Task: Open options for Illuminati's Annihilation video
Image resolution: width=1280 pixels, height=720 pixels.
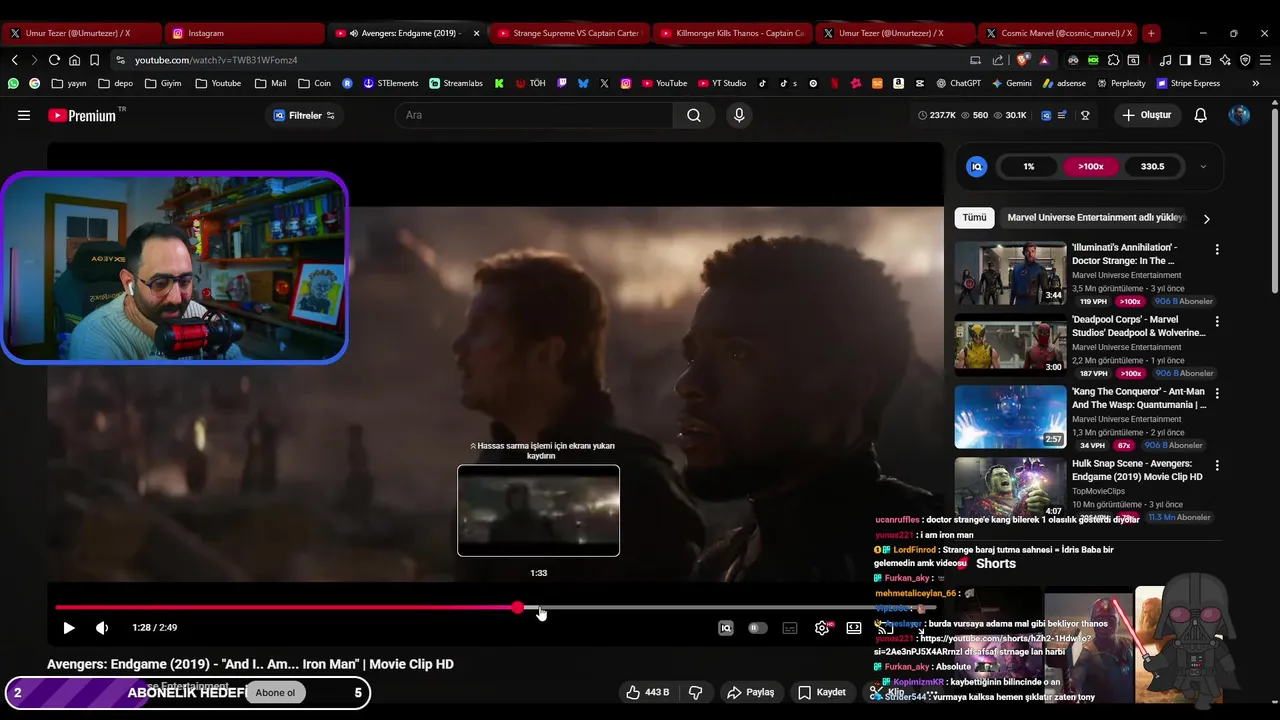Action: point(1217,249)
